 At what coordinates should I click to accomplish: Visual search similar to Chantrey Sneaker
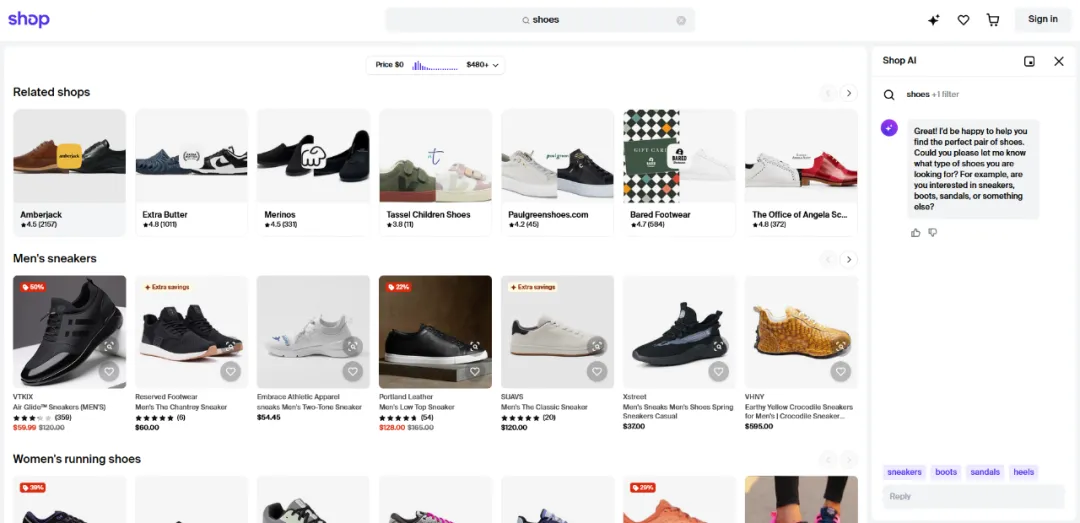[231, 347]
